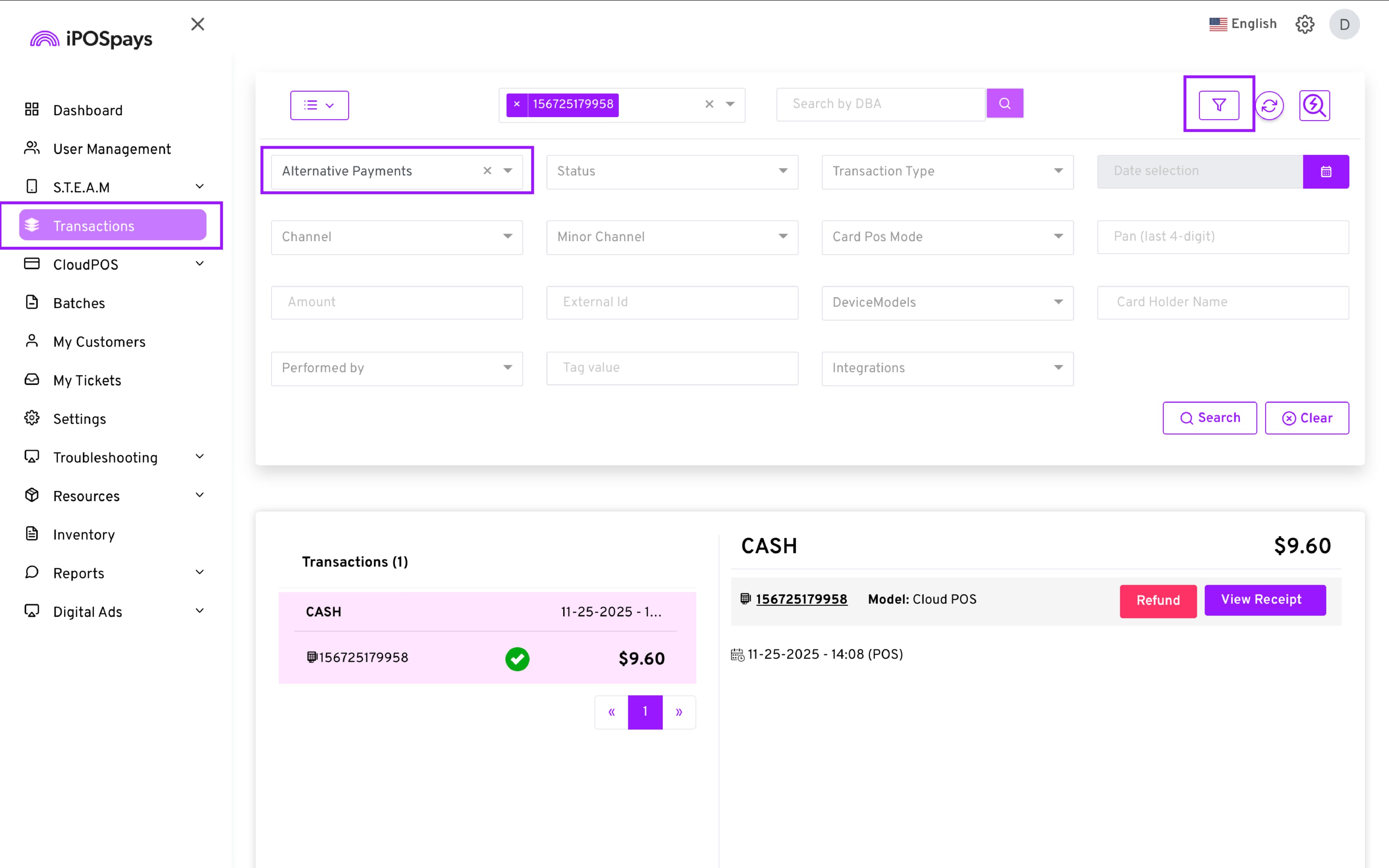Screen dimensions: 1389x868
Task: Click the red Refund button
Action: [1158, 600]
